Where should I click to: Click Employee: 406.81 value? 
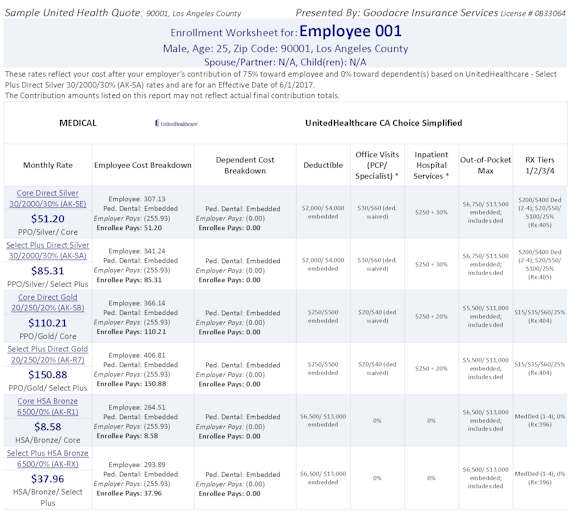coord(137,355)
